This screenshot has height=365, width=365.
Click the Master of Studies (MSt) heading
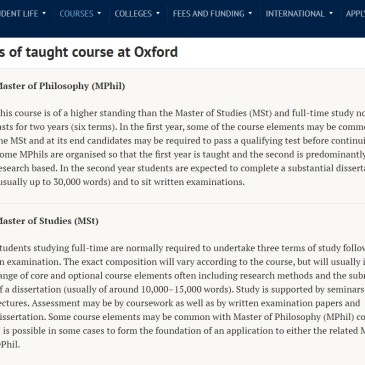tap(49, 221)
